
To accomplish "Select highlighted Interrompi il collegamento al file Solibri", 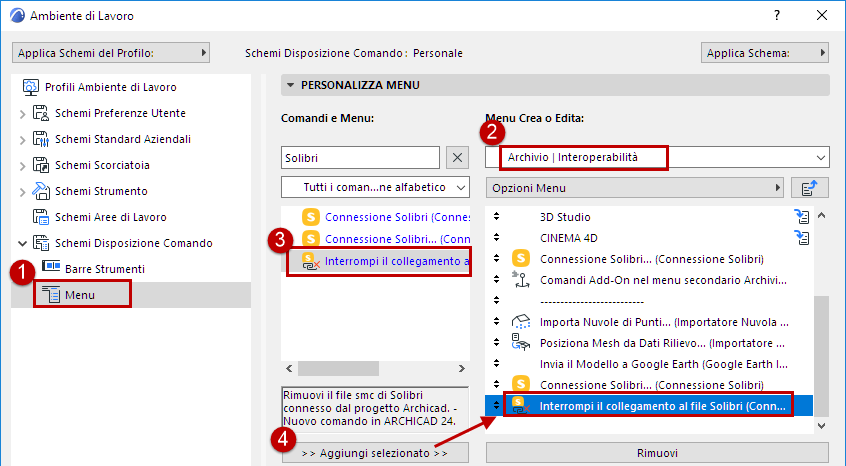I will coord(649,406).
